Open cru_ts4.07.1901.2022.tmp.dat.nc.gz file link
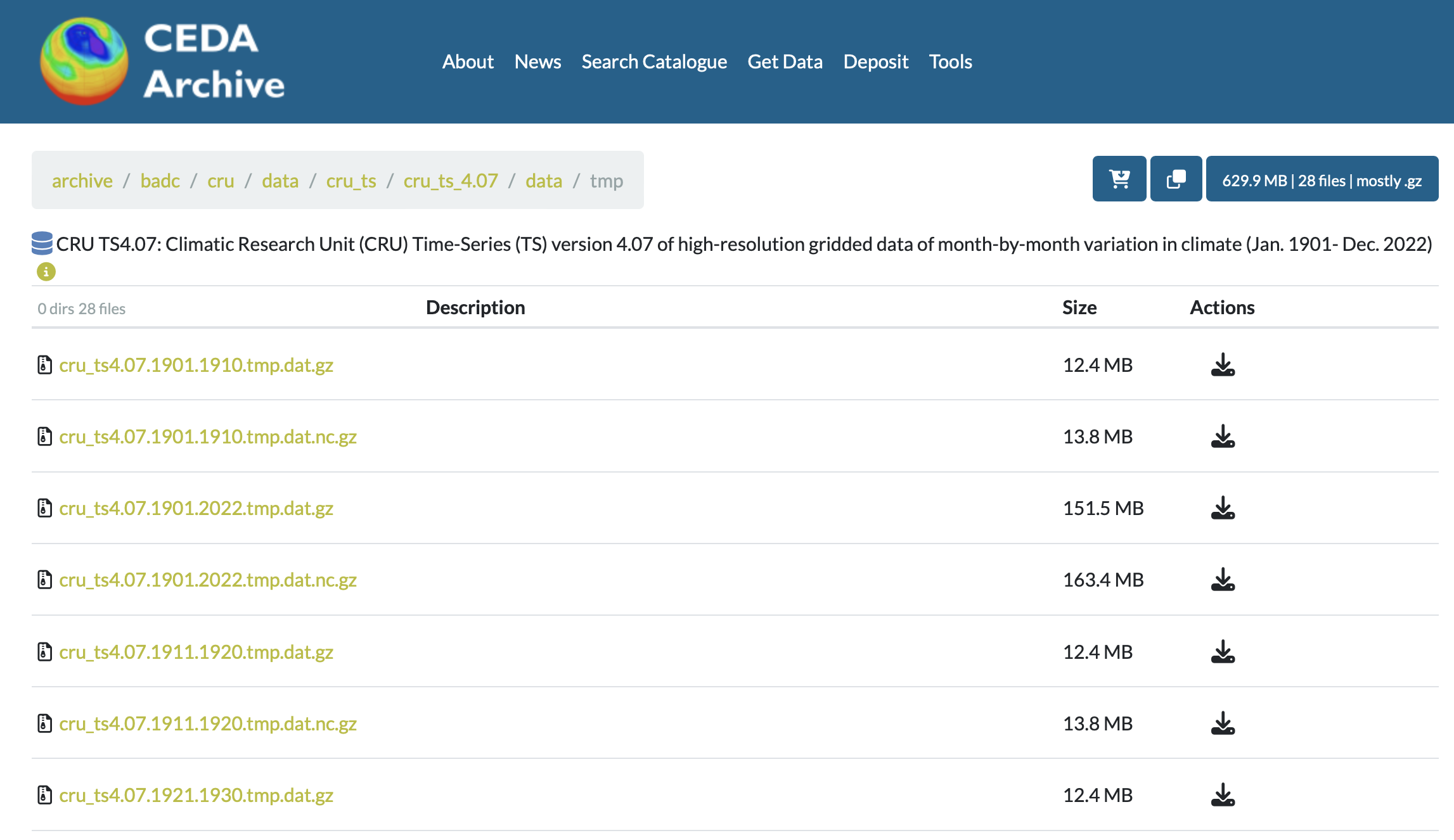 (x=208, y=580)
